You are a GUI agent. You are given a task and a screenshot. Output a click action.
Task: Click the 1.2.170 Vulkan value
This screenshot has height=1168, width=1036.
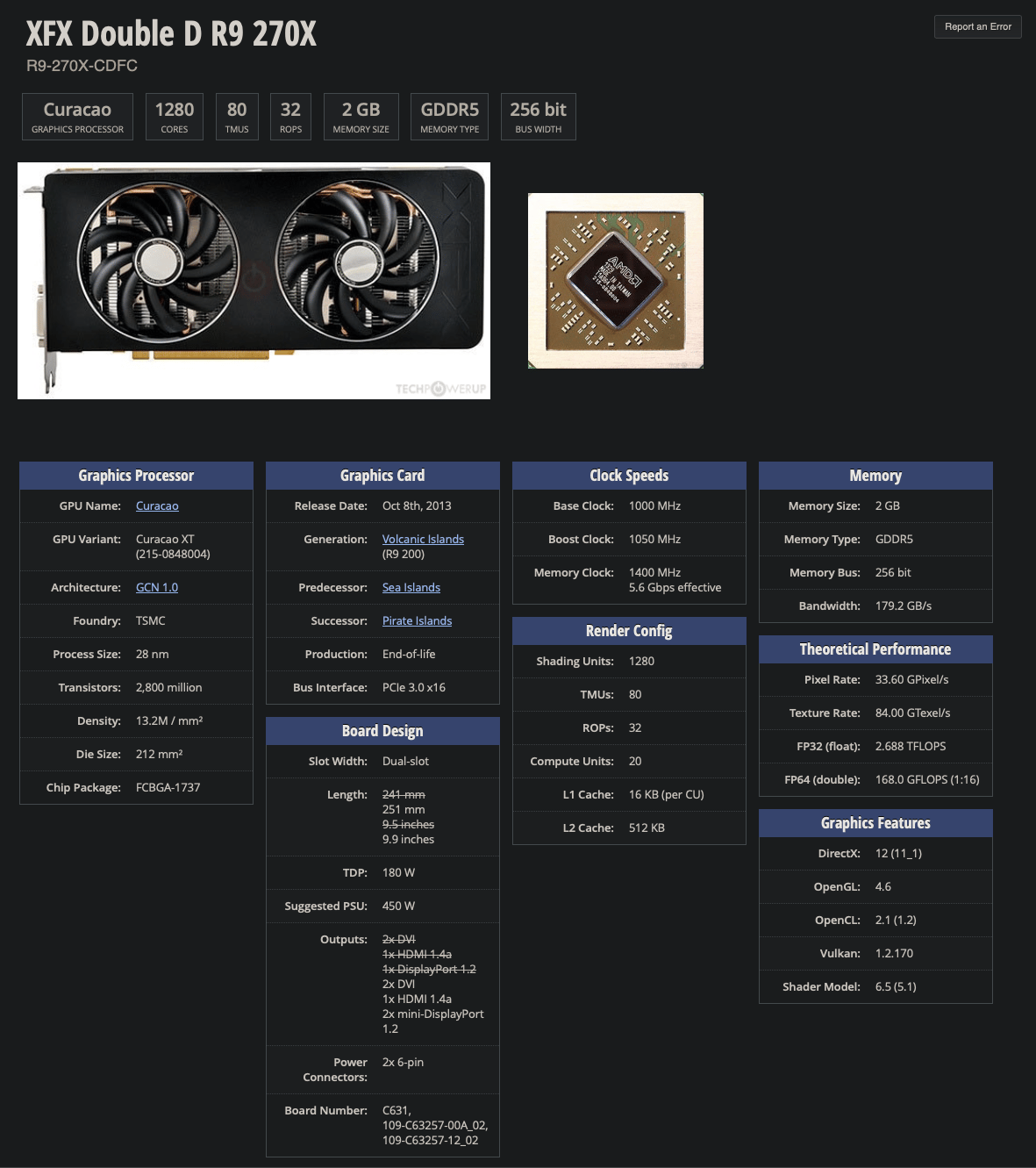click(x=894, y=954)
